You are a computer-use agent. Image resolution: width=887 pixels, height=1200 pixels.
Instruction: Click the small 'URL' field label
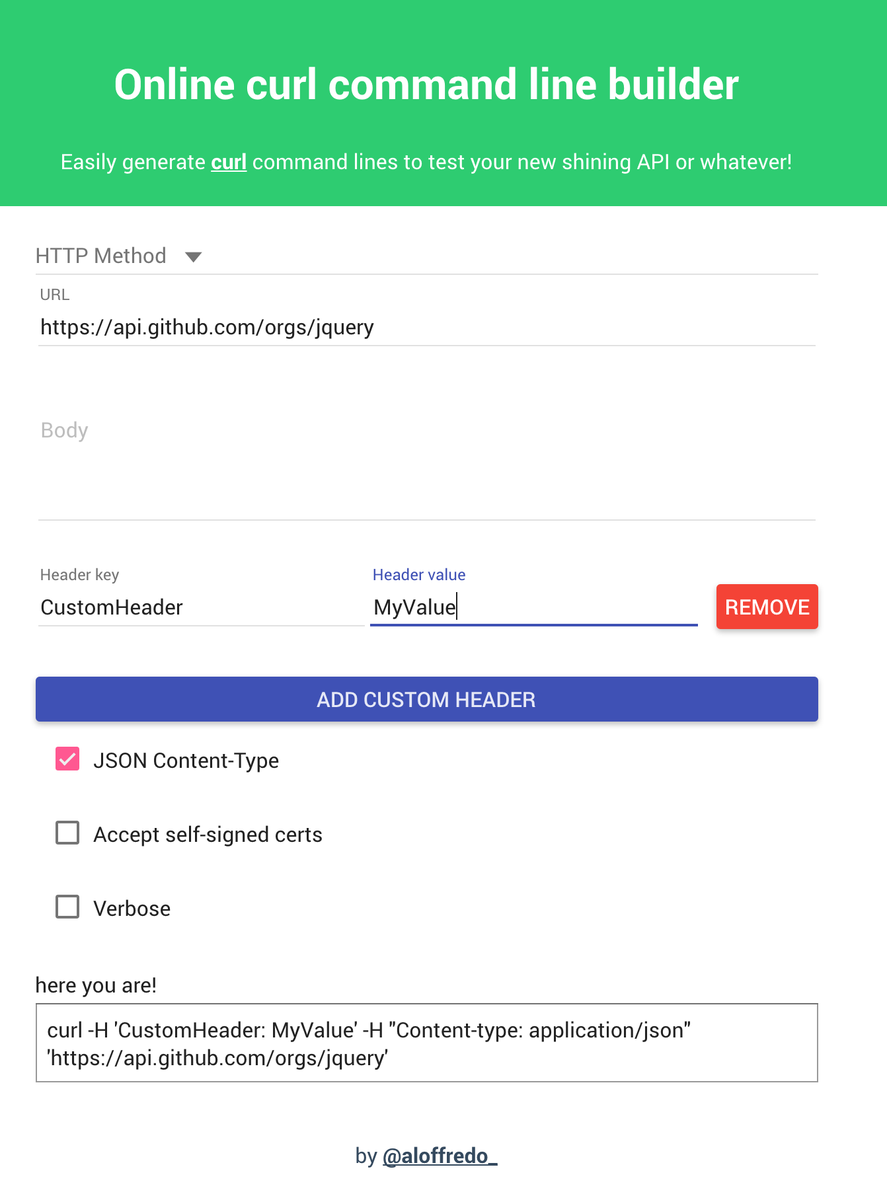click(x=55, y=295)
